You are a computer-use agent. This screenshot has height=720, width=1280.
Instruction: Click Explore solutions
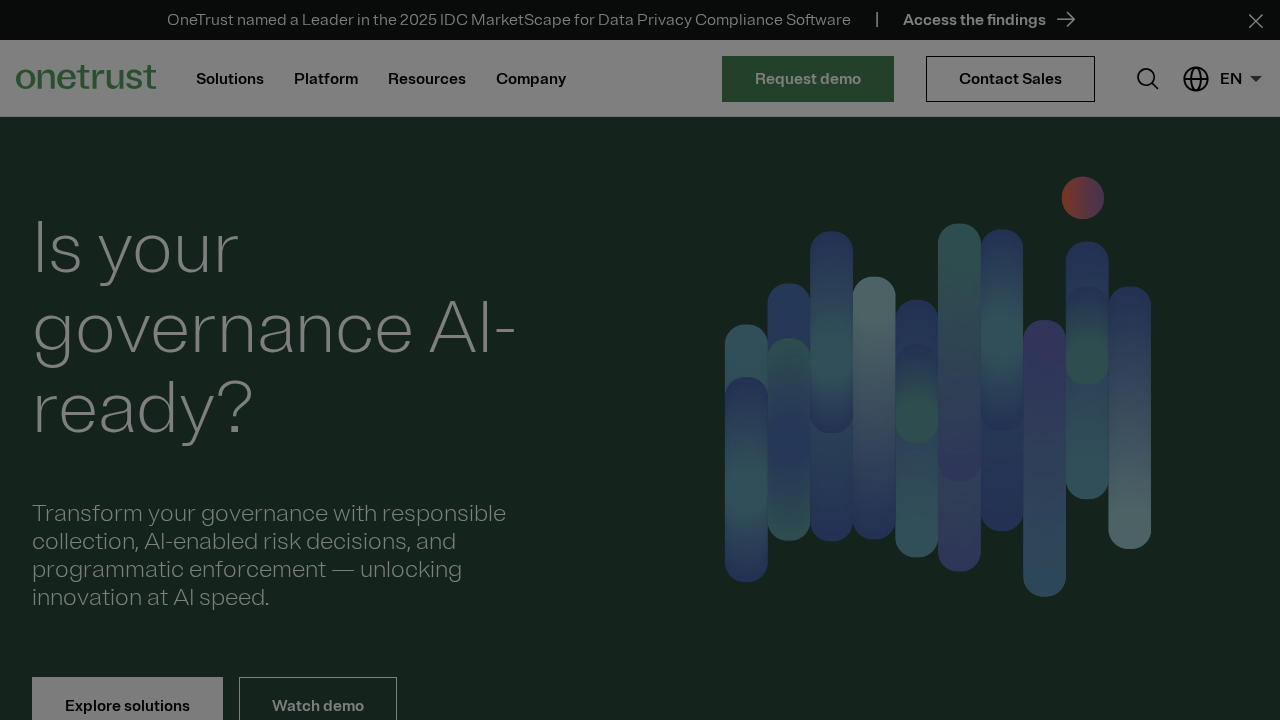click(127, 704)
